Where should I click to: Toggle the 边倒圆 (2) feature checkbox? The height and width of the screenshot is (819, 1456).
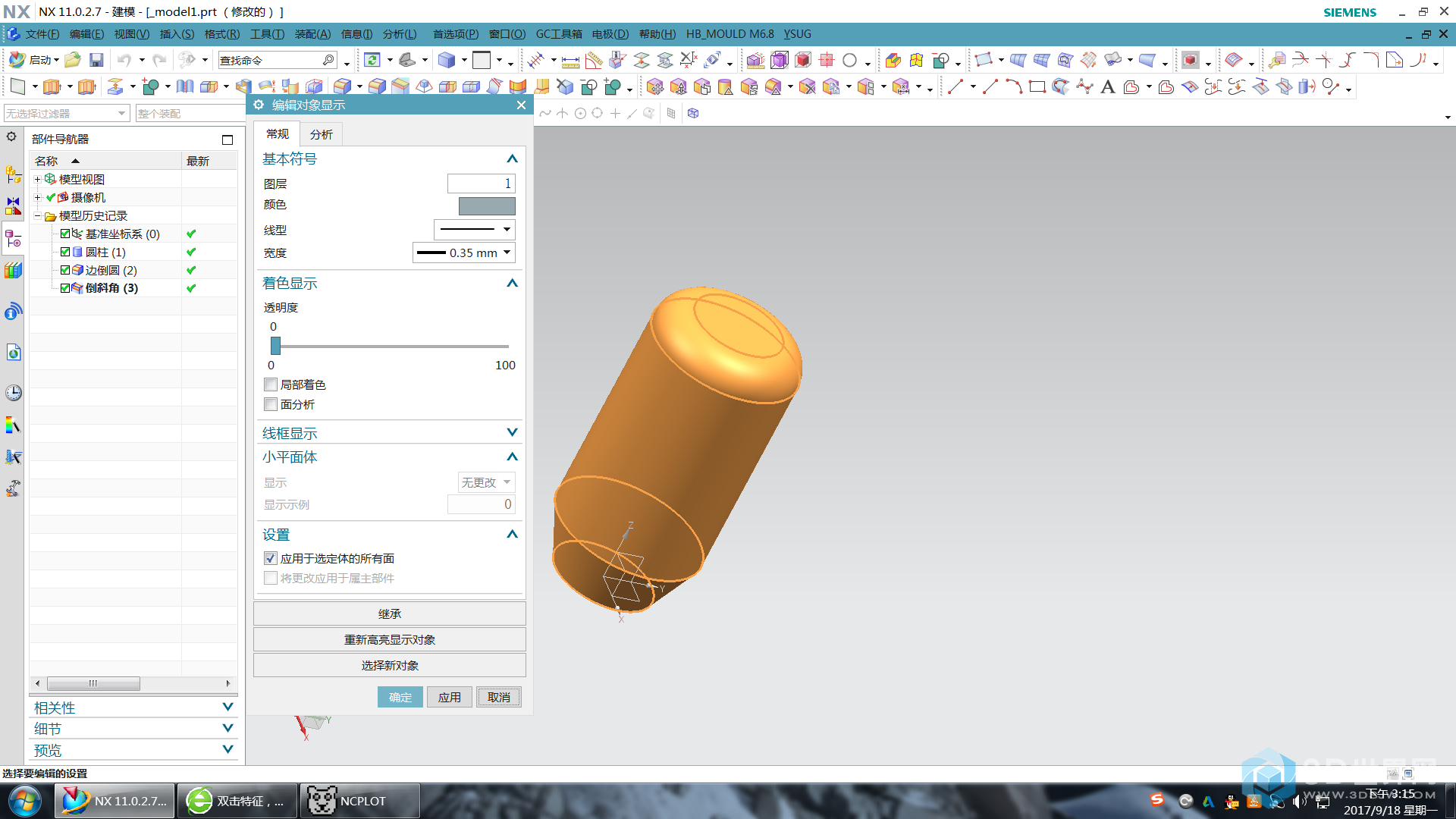point(65,270)
